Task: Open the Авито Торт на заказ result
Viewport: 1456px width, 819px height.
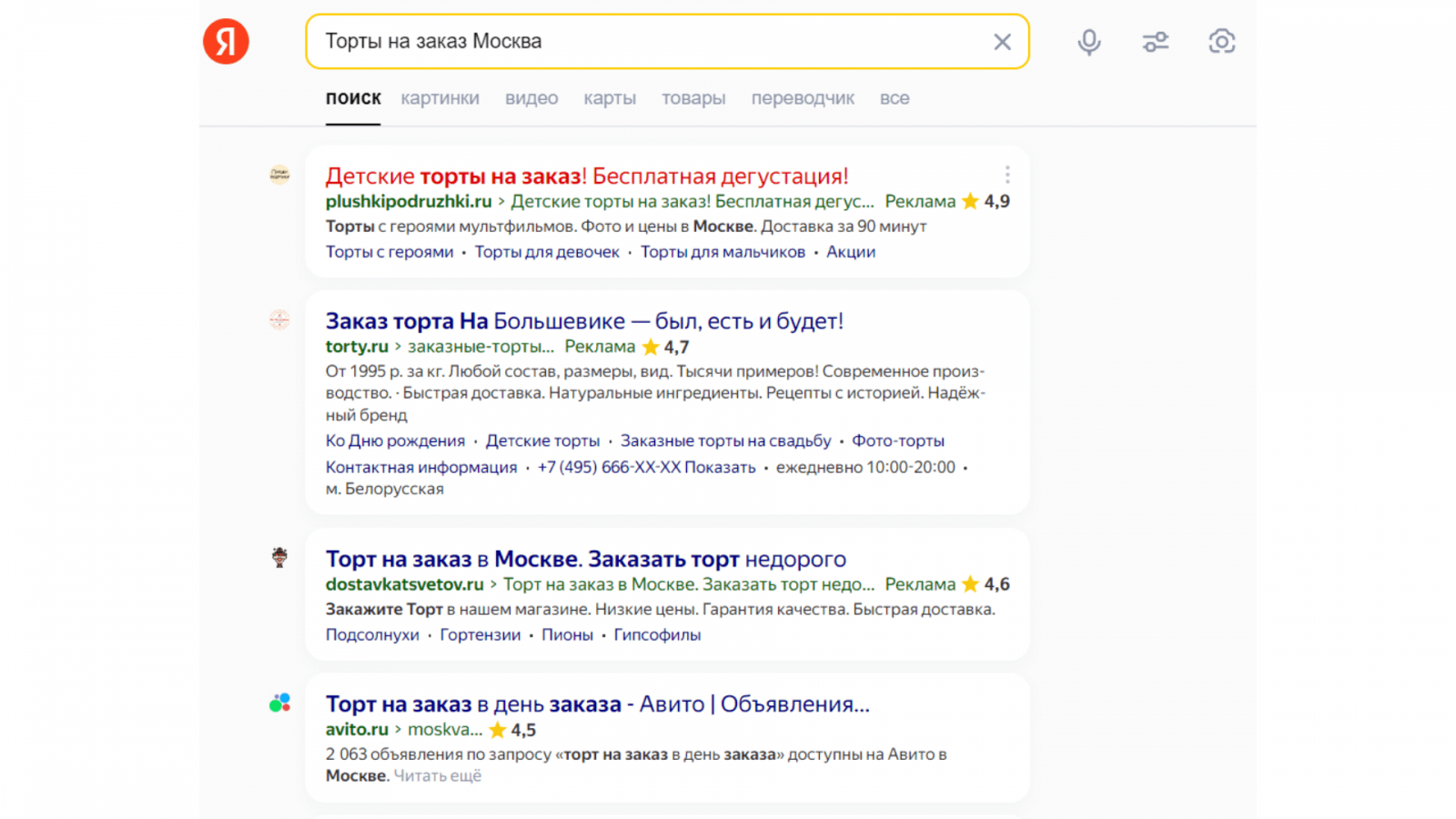Action: 597,704
